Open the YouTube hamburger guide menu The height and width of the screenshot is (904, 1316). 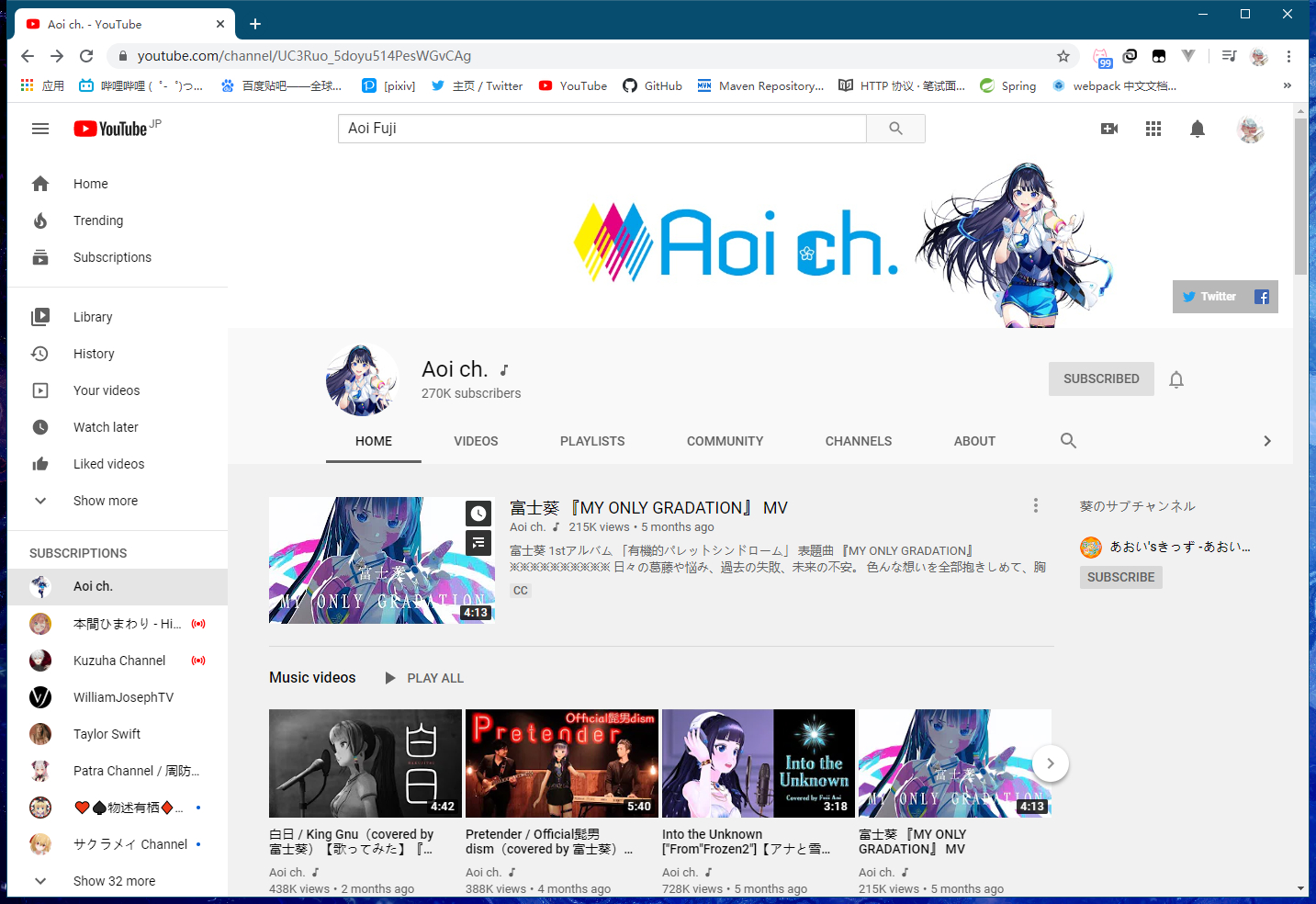tap(40, 129)
